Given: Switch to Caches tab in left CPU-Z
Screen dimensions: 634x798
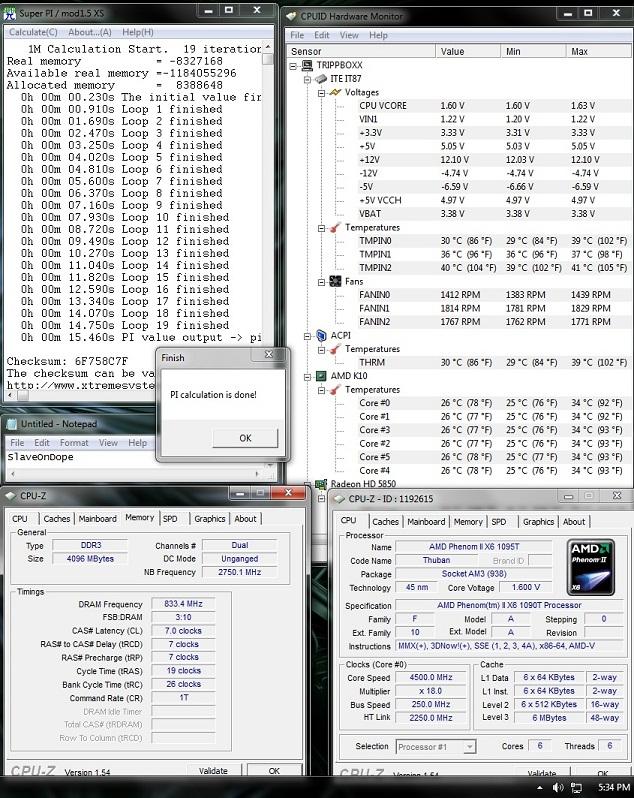Looking at the screenshot, I should pos(56,519).
